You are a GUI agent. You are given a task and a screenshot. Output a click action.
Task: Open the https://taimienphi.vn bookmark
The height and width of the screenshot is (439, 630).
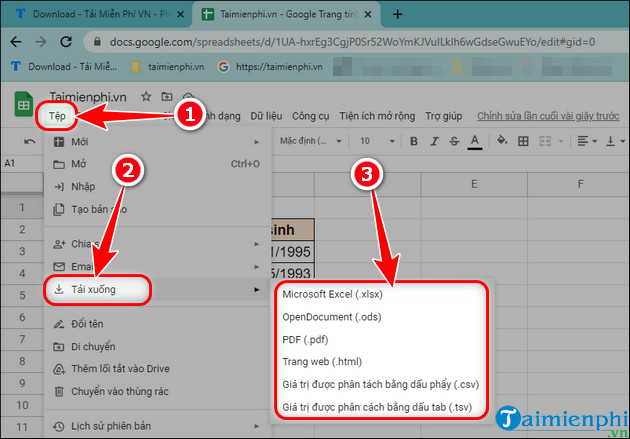coord(271,67)
